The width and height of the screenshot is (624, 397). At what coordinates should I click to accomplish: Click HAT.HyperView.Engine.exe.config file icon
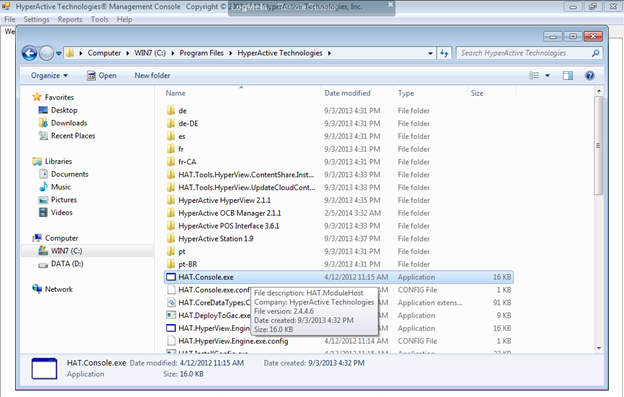pos(171,341)
